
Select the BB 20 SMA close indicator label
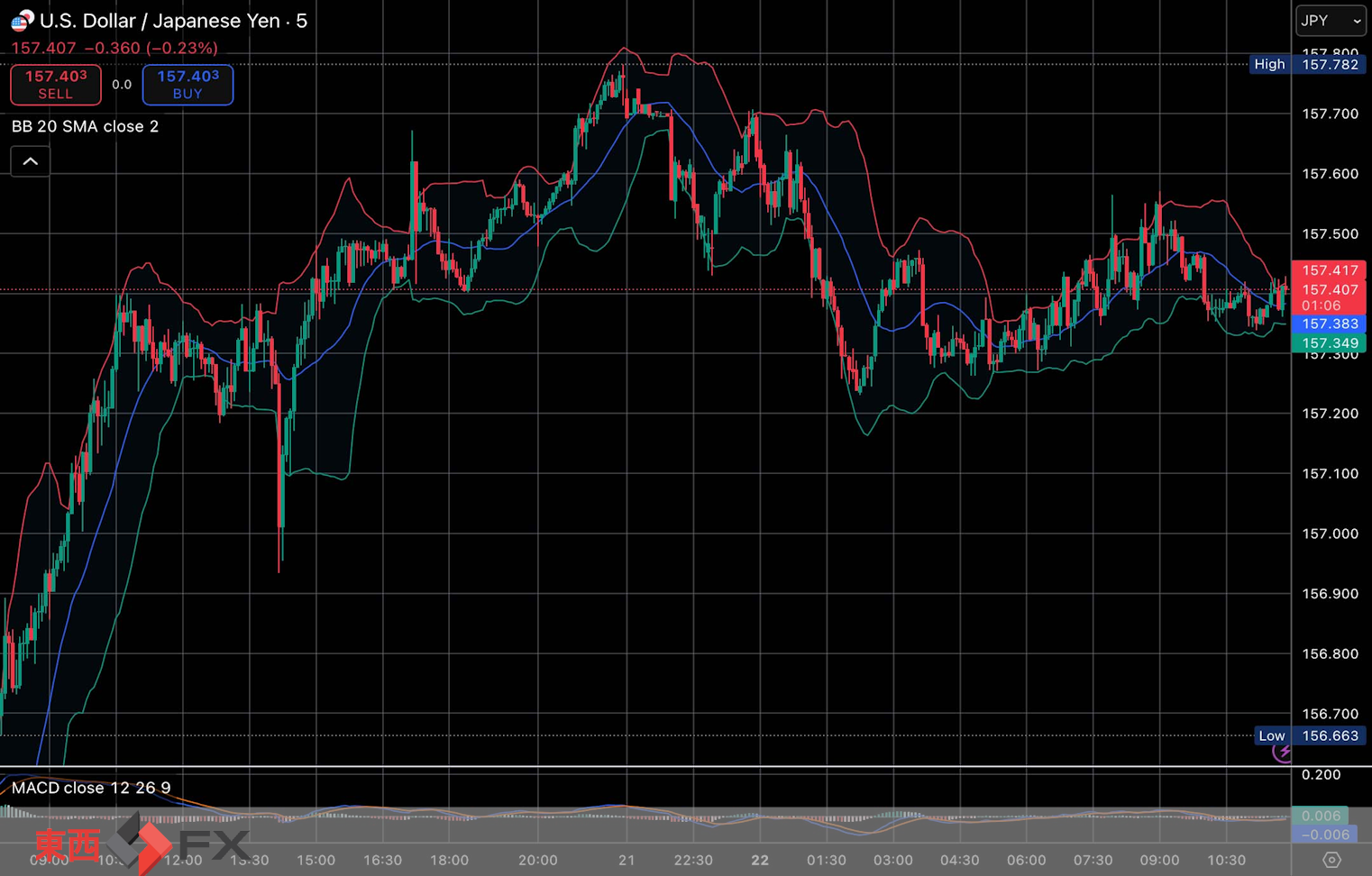[86, 126]
